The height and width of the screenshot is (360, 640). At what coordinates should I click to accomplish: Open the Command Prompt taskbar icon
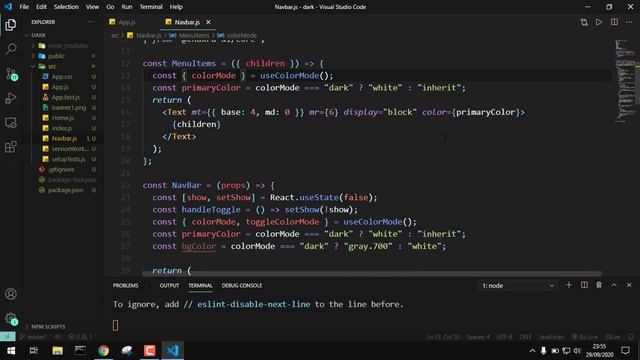(x=80, y=351)
